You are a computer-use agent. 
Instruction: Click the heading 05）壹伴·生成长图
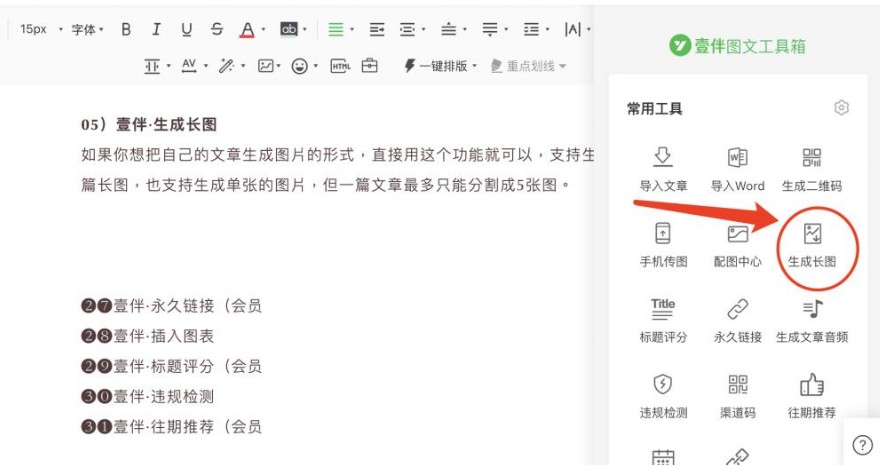[149, 124]
